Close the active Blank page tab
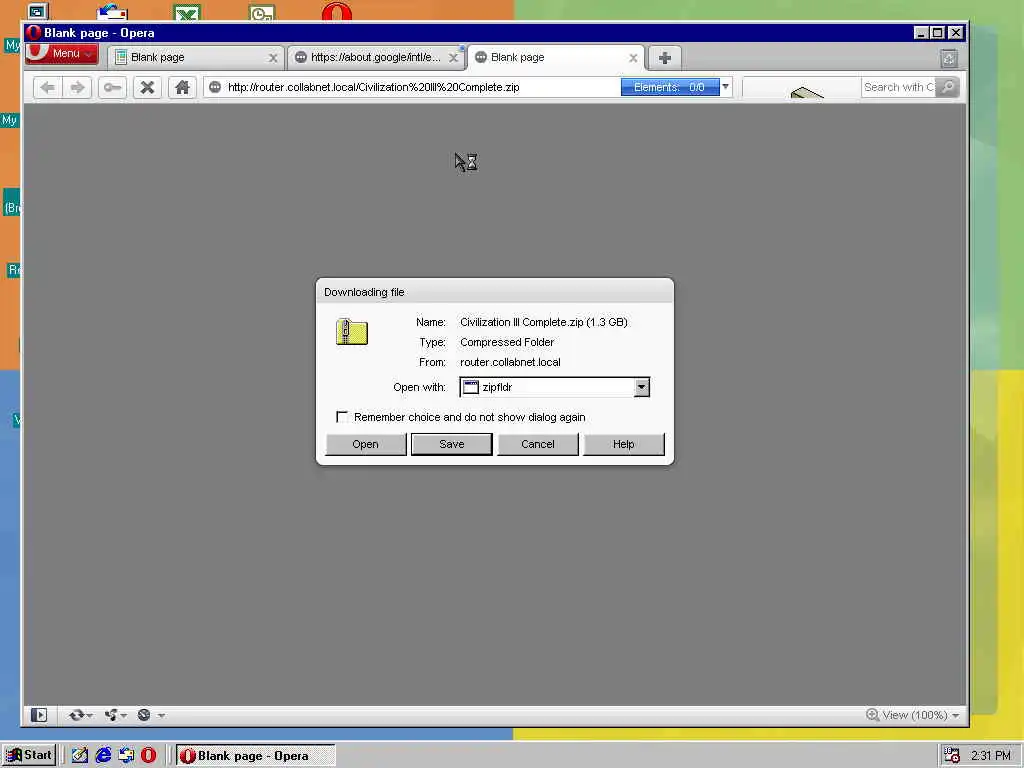 [x=633, y=58]
